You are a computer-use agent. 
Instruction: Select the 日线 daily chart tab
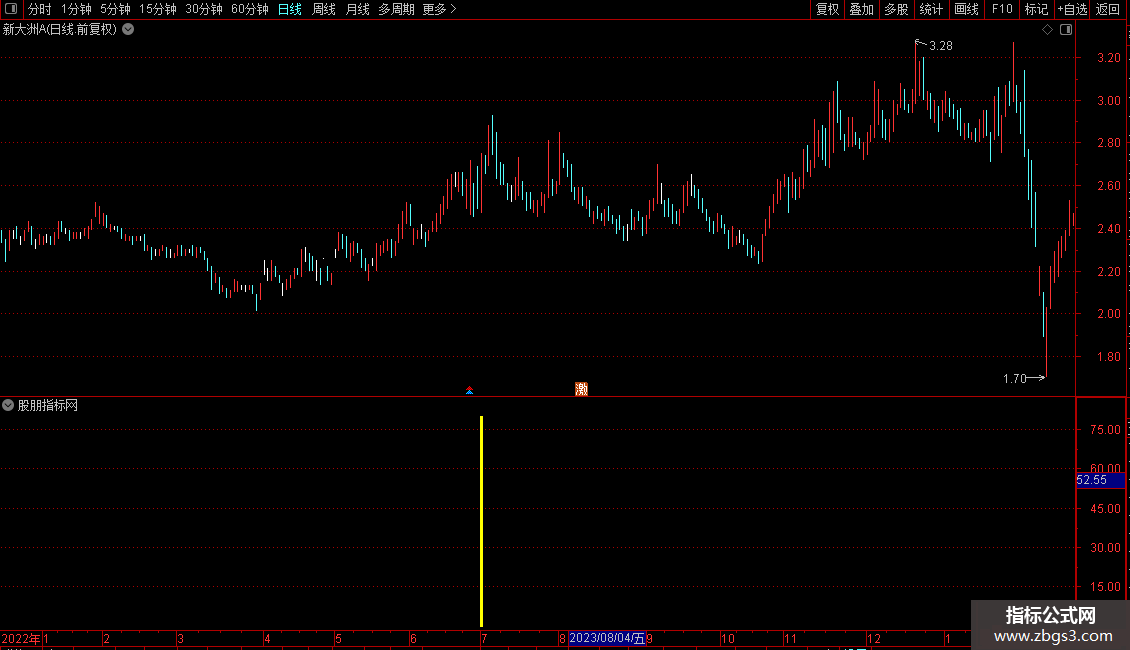click(290, 9)
